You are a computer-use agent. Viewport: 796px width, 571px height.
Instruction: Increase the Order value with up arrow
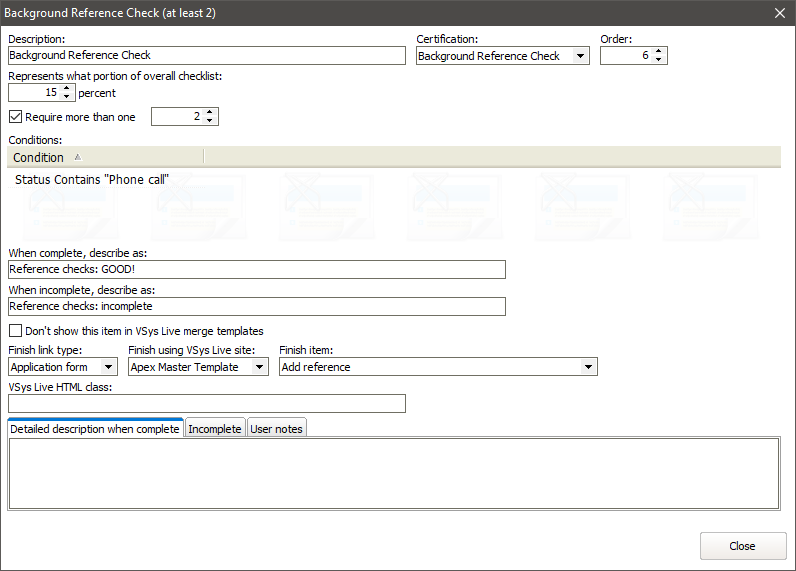(658, 52)
